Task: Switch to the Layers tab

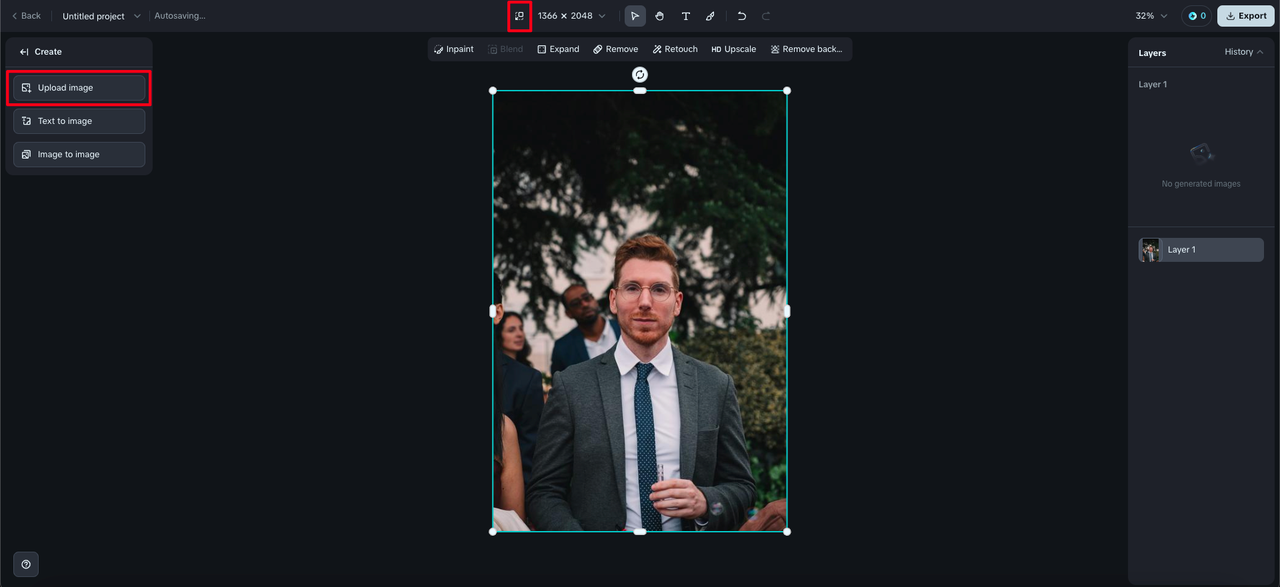Action: 1152,52
